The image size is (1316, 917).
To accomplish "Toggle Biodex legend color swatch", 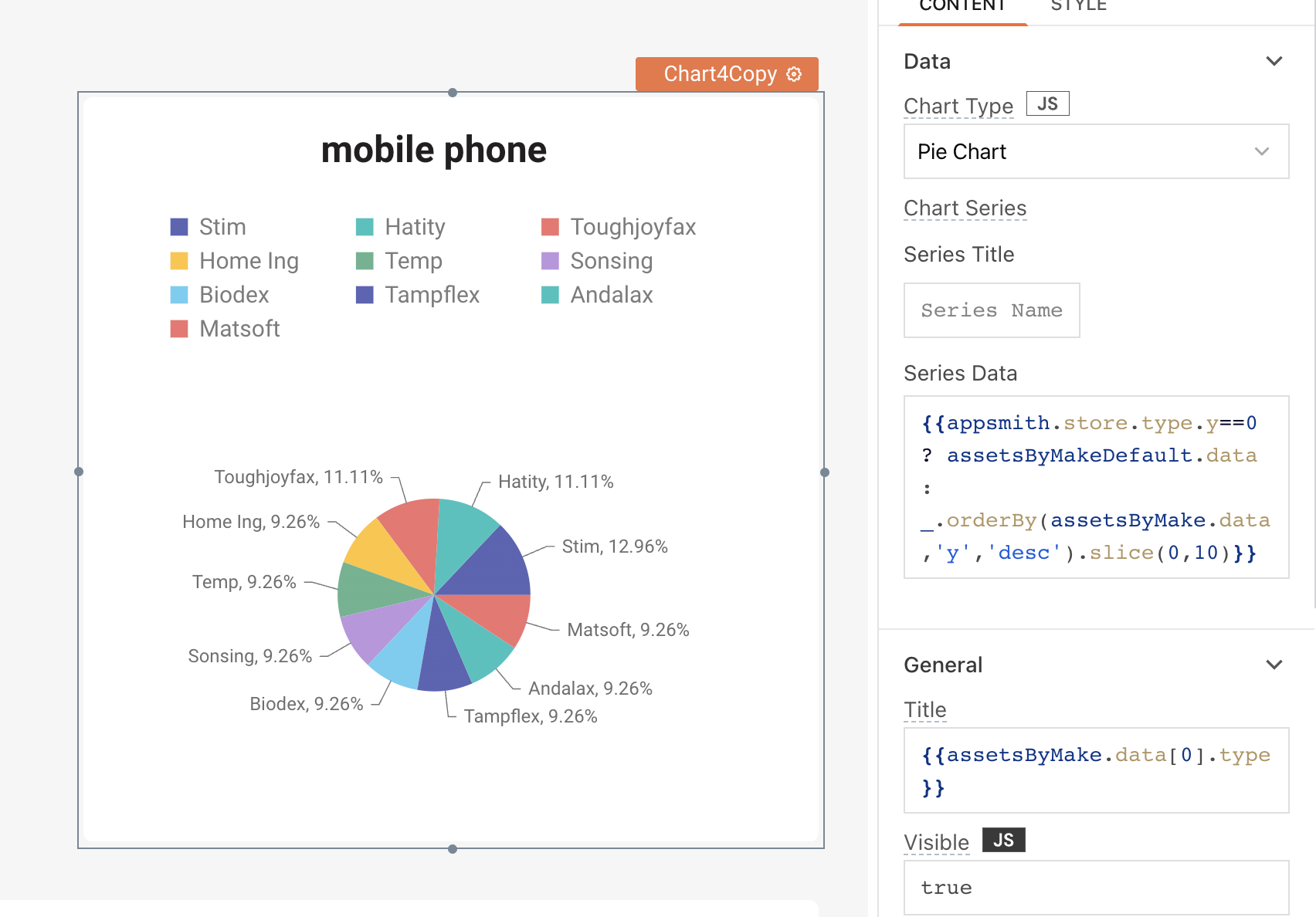I will [x=179, y=295].
